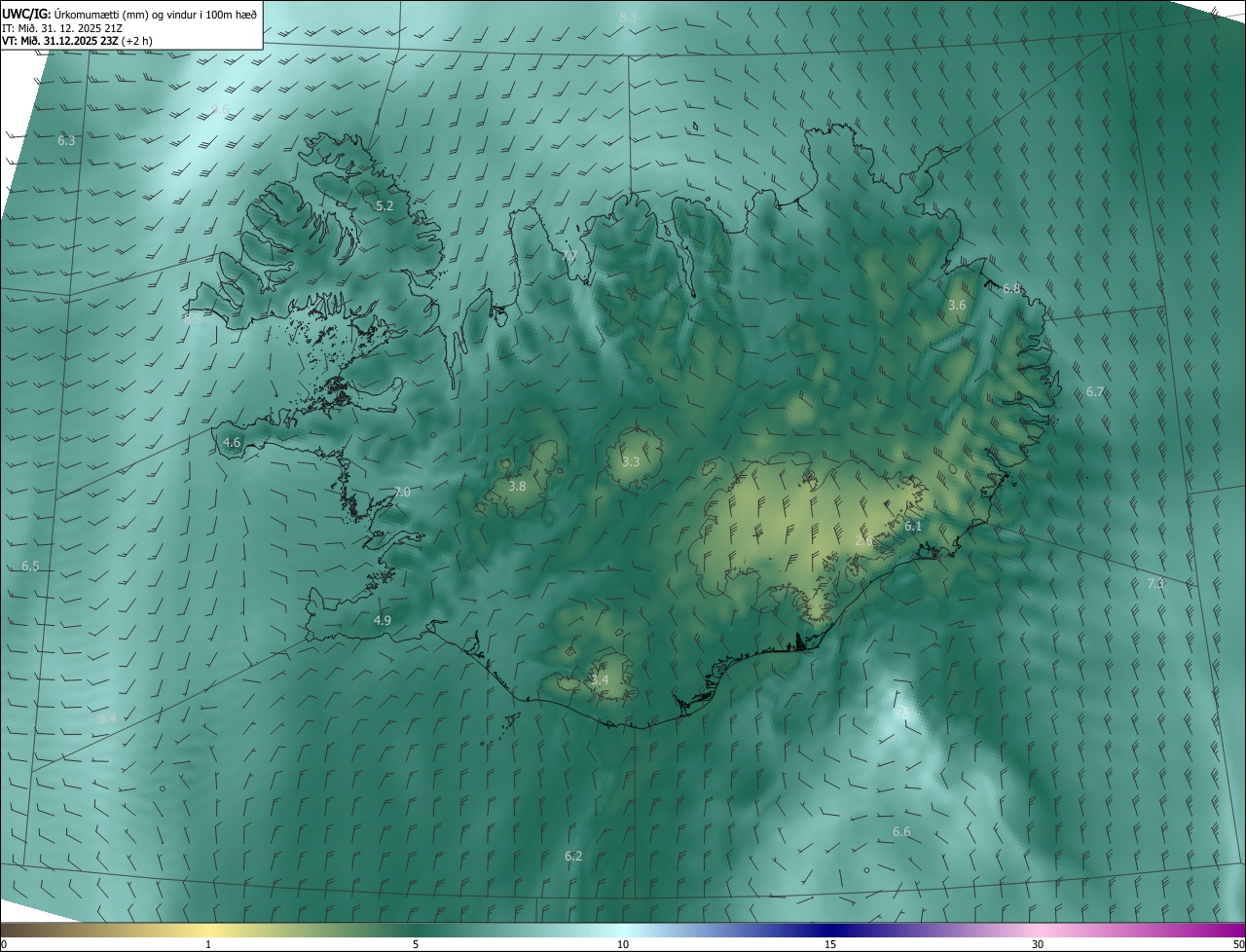
Task: Click the '30' tick on the color scale
Action: pos(1038,944)
